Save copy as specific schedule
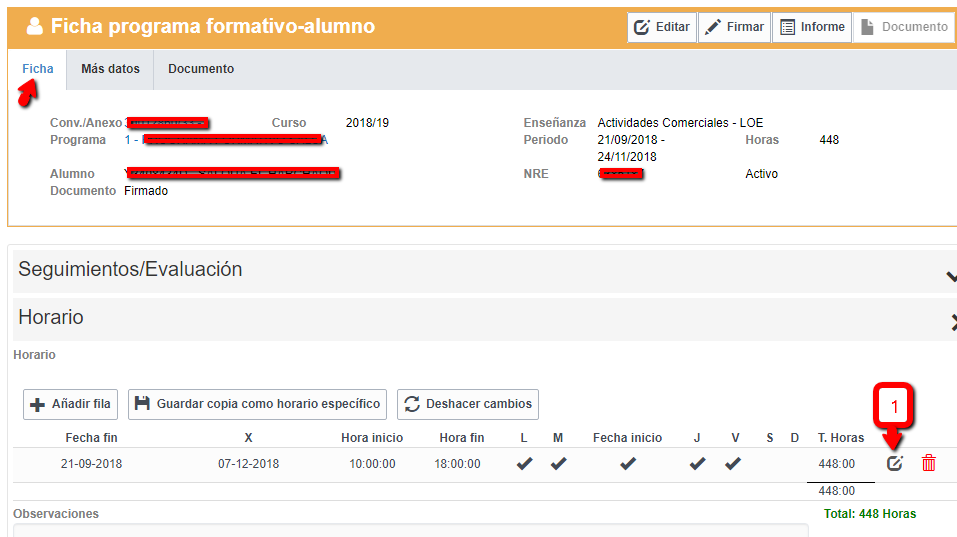This screenshot has height=537, width=957. pos(258,404)
